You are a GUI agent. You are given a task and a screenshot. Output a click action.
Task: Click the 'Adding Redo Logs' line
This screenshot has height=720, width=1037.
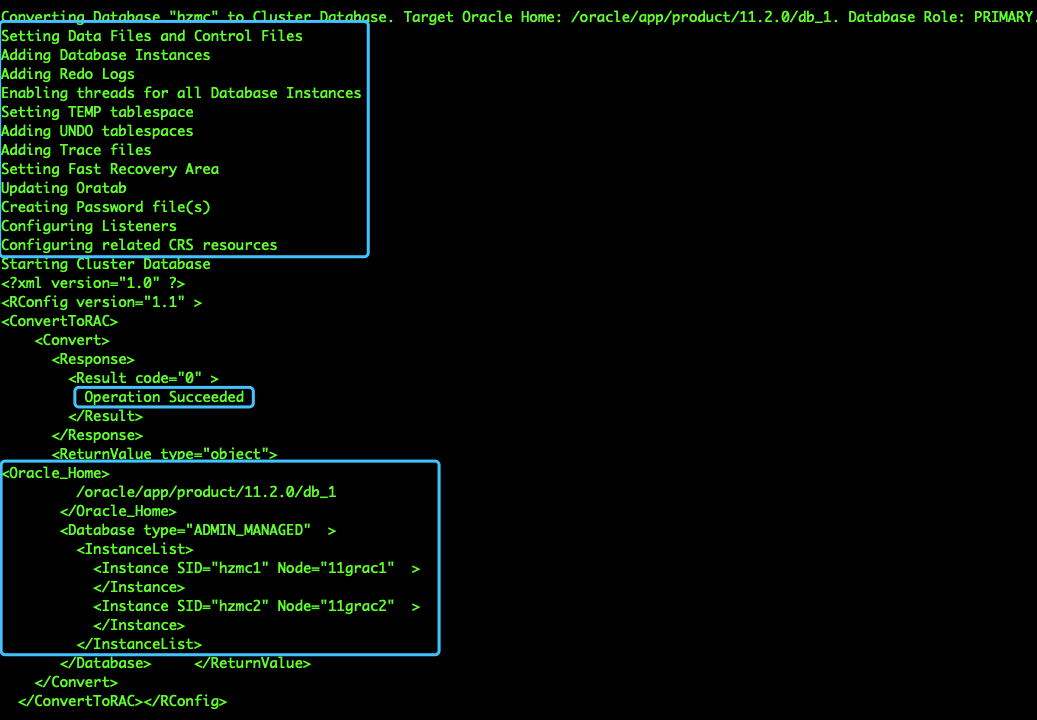pyautogui.click(x=68, y=74)
